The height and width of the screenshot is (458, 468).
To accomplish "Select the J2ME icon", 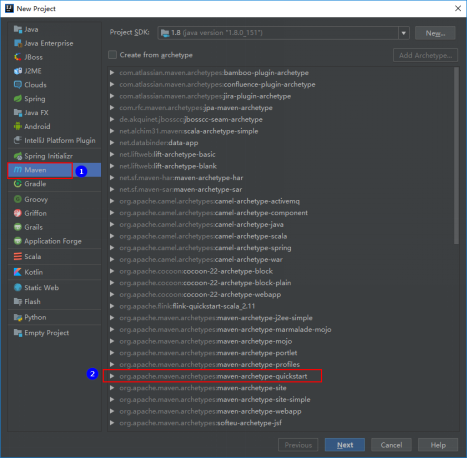I will click(x=18, y=71).
